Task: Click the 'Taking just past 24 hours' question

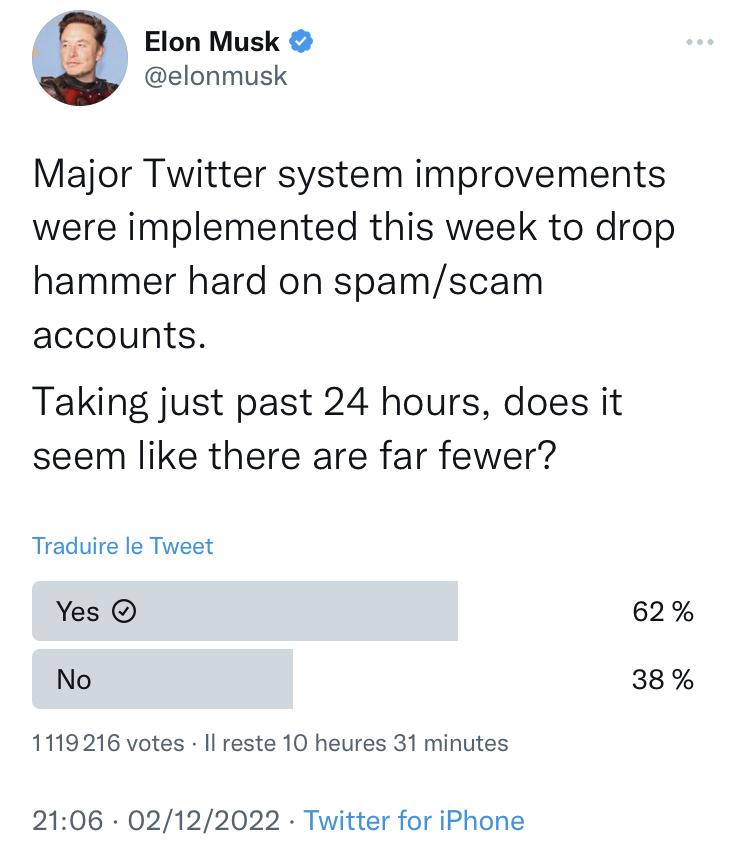Action: 327,403
